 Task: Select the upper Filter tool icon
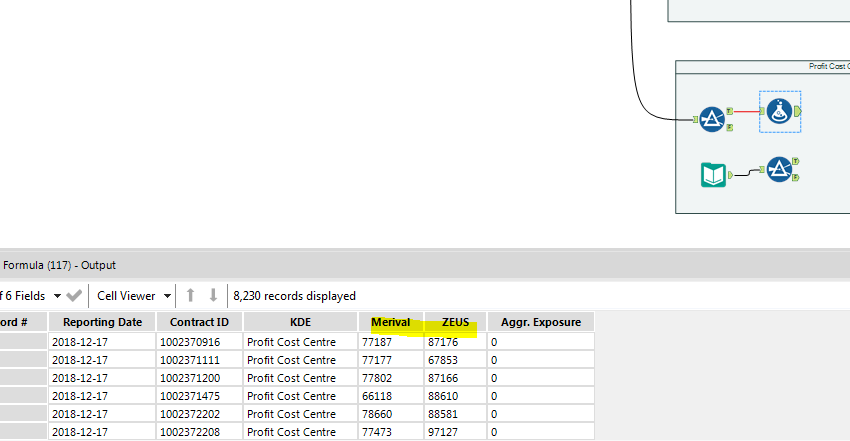(x=712, y=119)
